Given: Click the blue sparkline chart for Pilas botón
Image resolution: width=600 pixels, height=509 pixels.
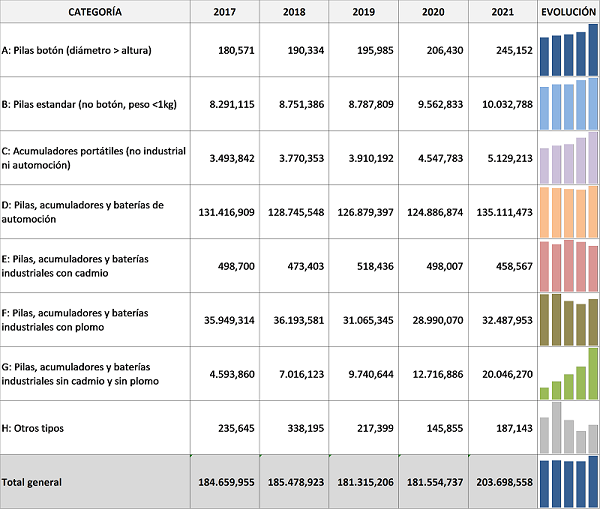Looking at the screenshot, I should [568, 51].
